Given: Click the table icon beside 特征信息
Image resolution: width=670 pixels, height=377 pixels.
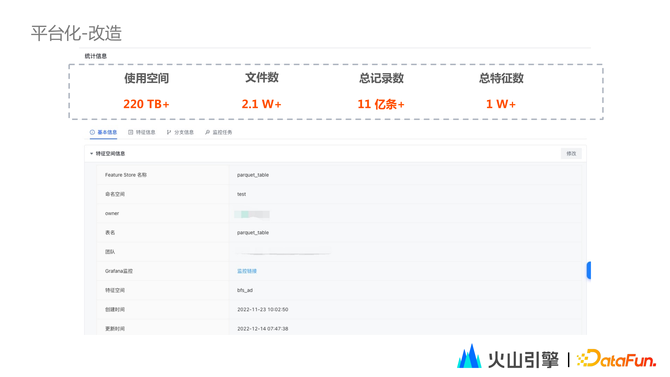Looking at the screenshot, I should click(131, 133).
